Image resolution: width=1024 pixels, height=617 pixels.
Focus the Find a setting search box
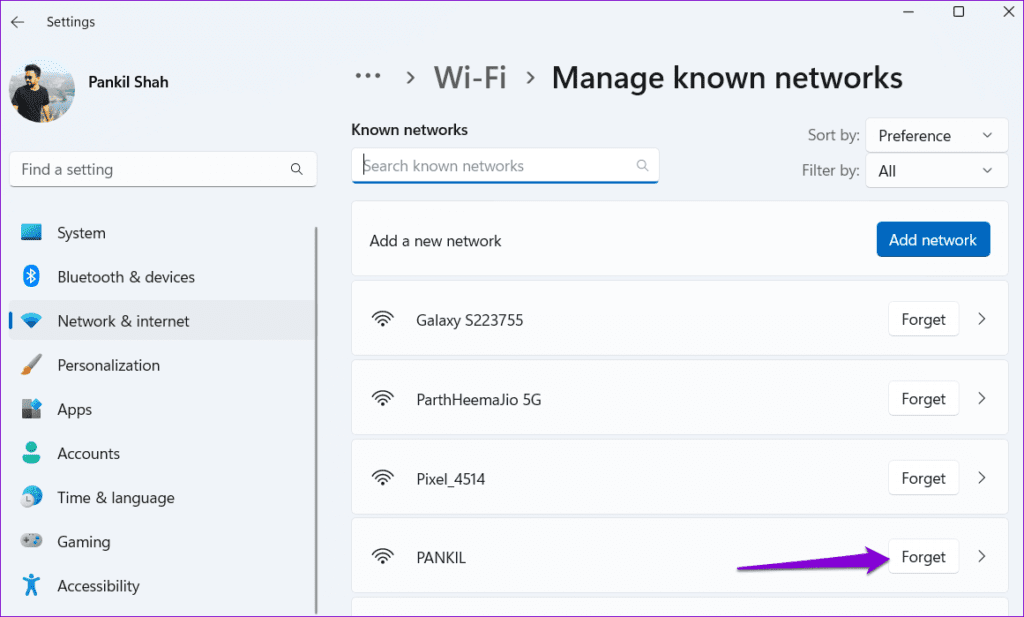click(163, 169)
